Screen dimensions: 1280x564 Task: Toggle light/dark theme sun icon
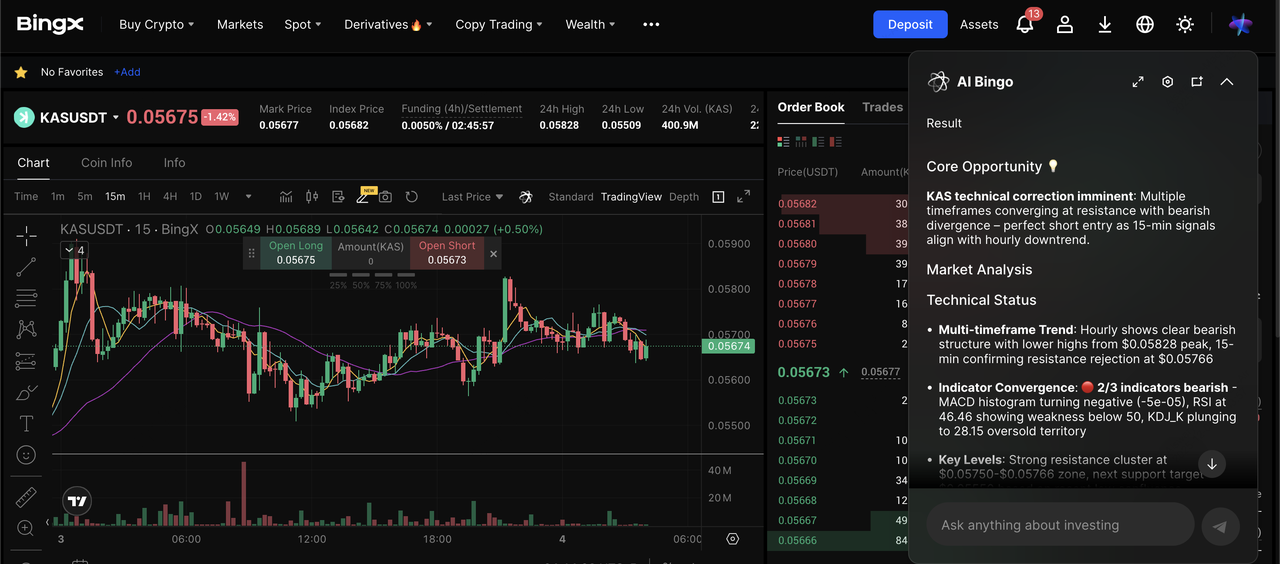pyautogui.click(x=1185, y=24)
